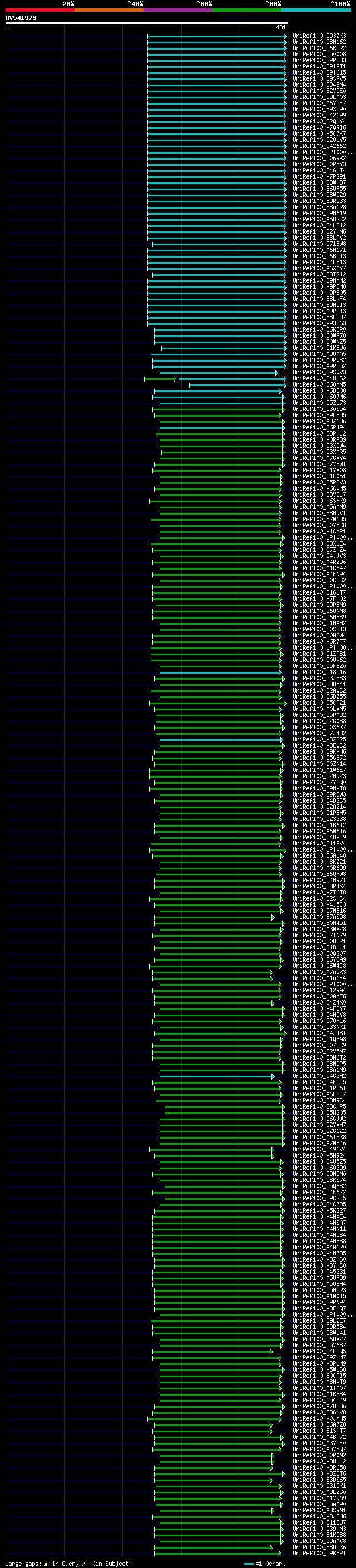Image resolution: width=356 pixels, height=1568 pixels.
Task: Open hit UniRef100_B9IPT1
Action: pyautogui.click(x=319, y=66)
